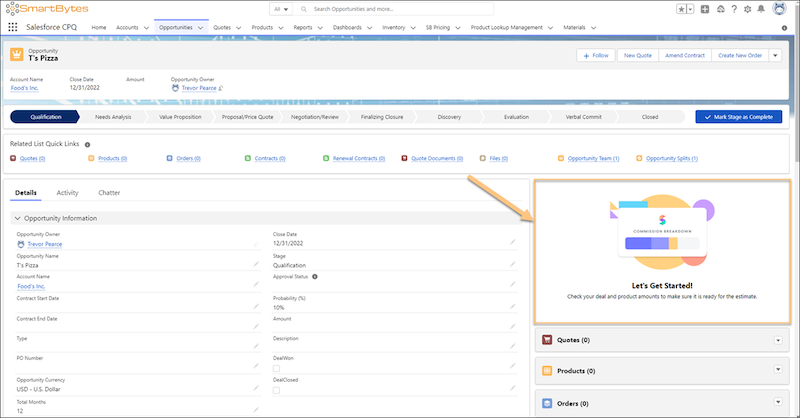Click the info icon beside Related List Quick Links

point(87,144)
